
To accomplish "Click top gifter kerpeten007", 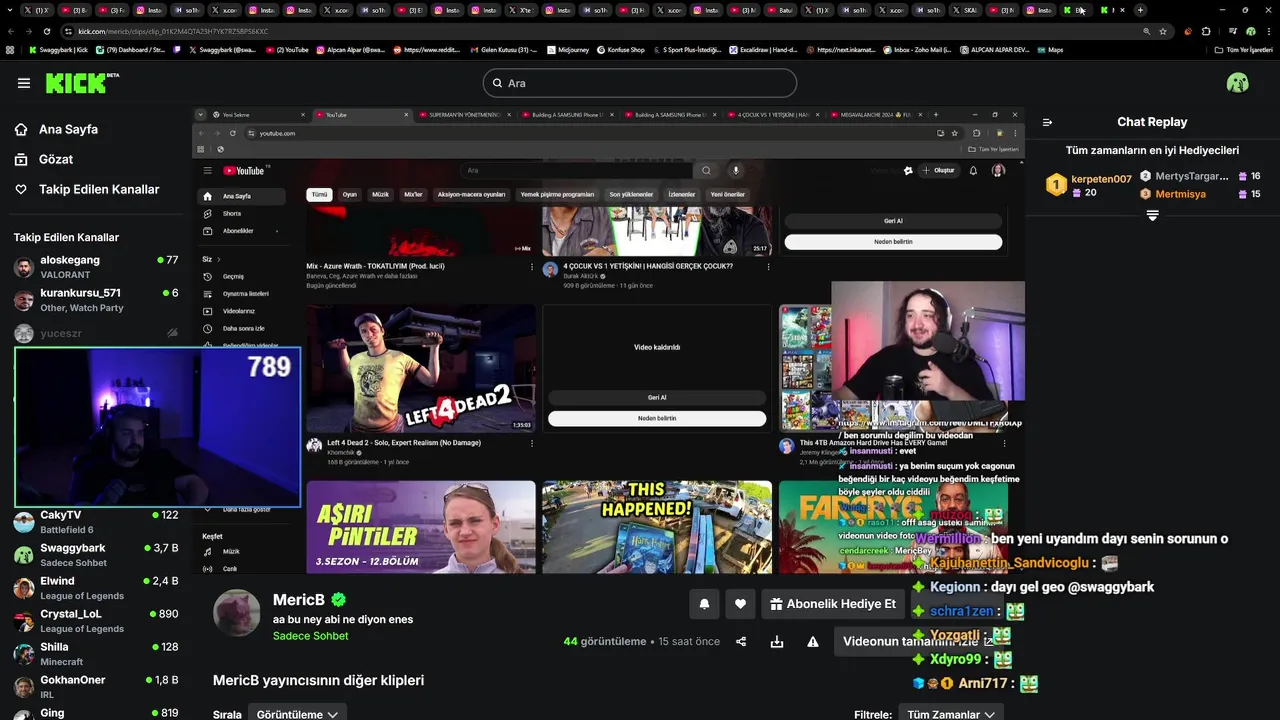I will (1101, 179).
